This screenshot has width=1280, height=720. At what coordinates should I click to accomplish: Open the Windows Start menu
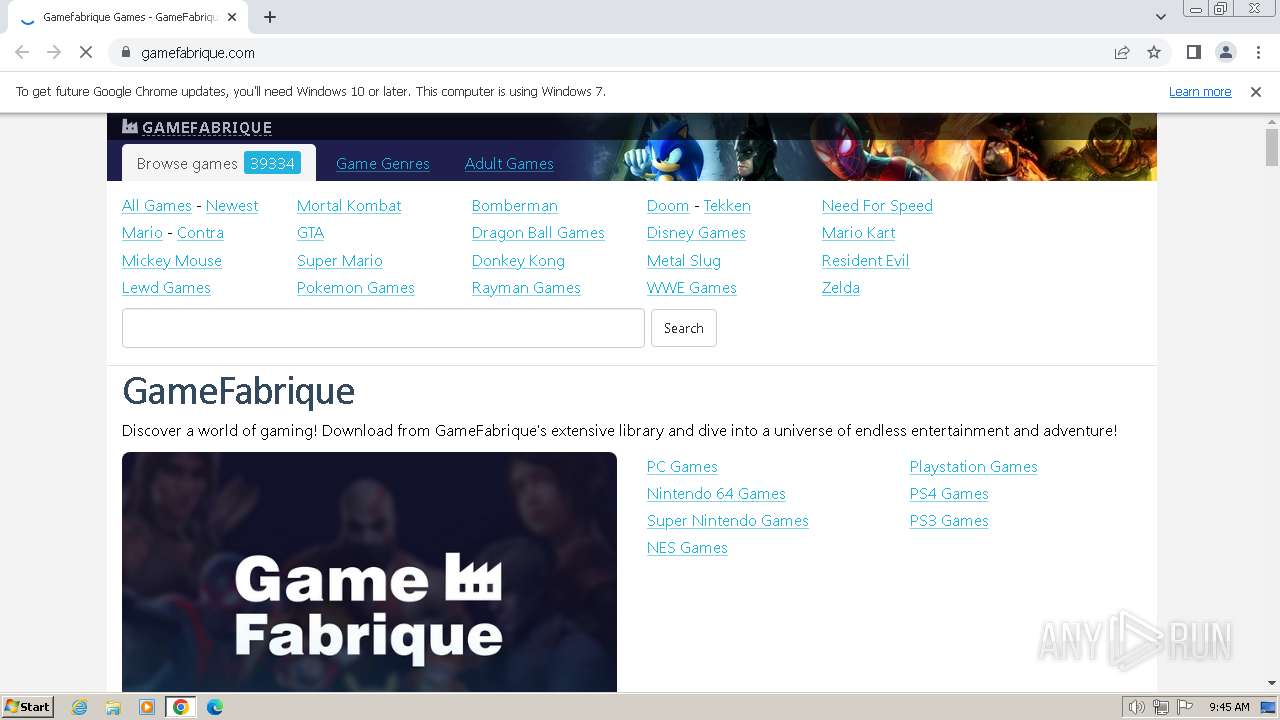28,706
